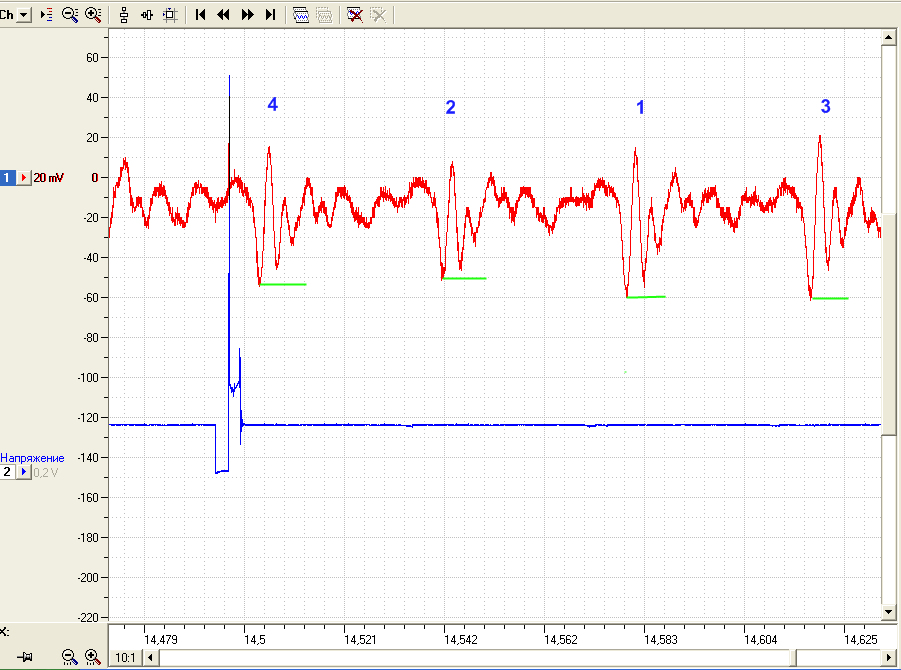The height and width of the screenshot is (670, 901).
Task: Open channel 1 red arrow menu
Action: pos(24,178)
